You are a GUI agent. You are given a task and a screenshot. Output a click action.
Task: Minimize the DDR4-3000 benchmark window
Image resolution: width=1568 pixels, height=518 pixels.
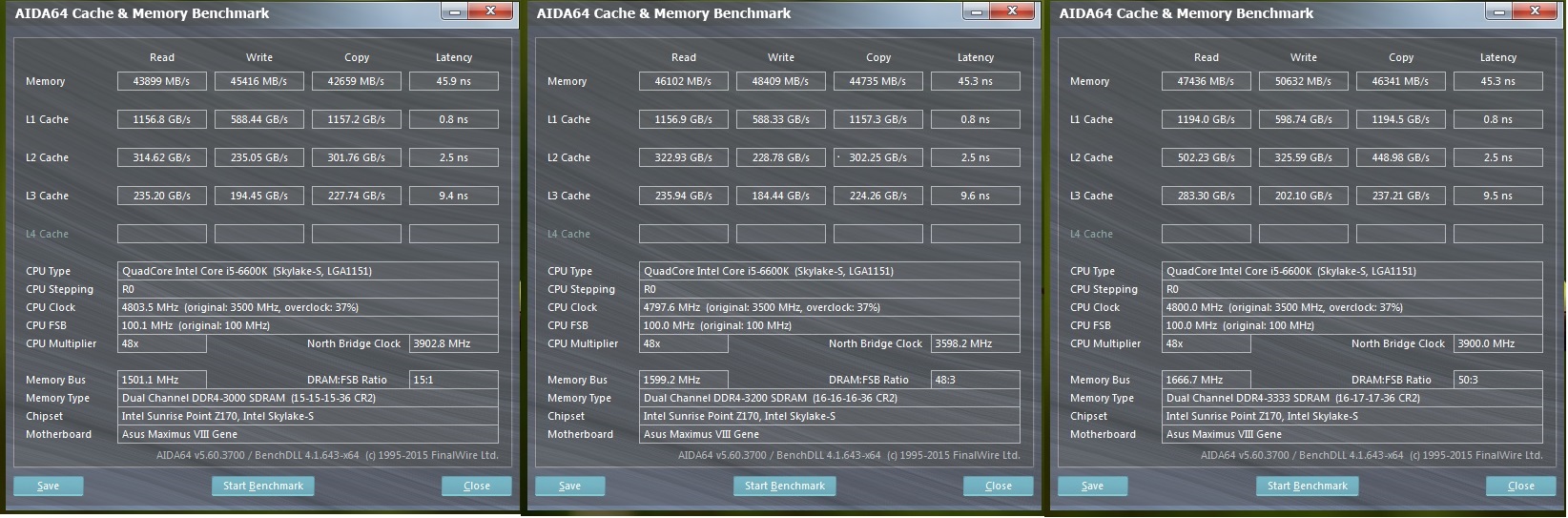tap(454, 12)
